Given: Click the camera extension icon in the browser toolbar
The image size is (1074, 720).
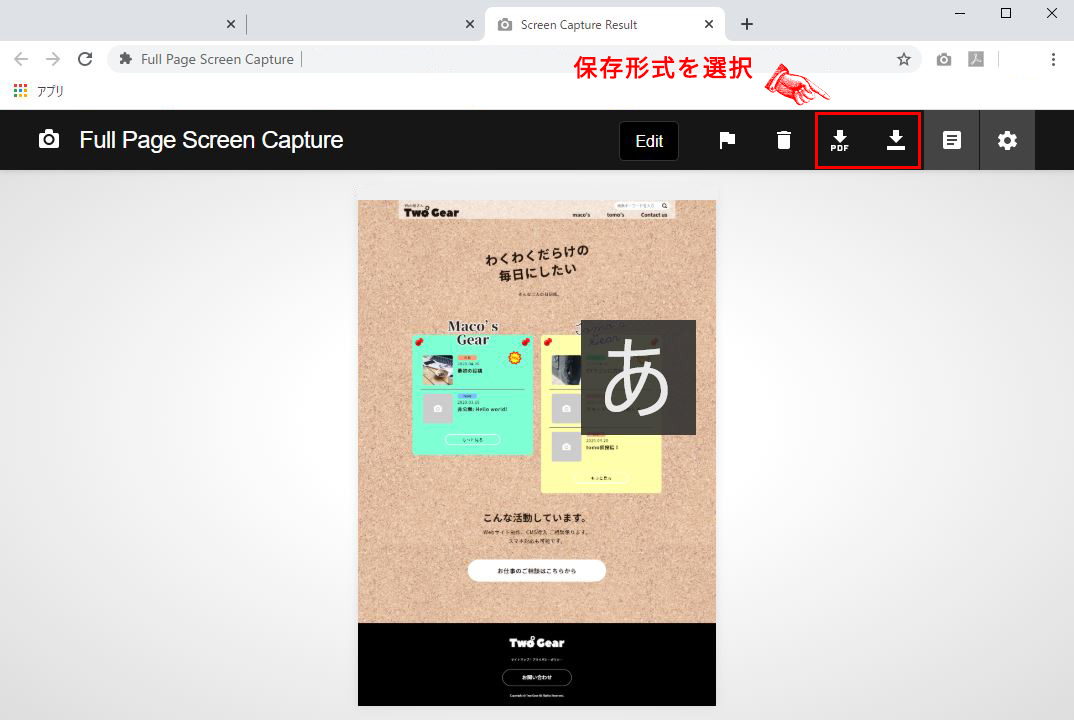Looking at the screenshot, I should (944, 59).
